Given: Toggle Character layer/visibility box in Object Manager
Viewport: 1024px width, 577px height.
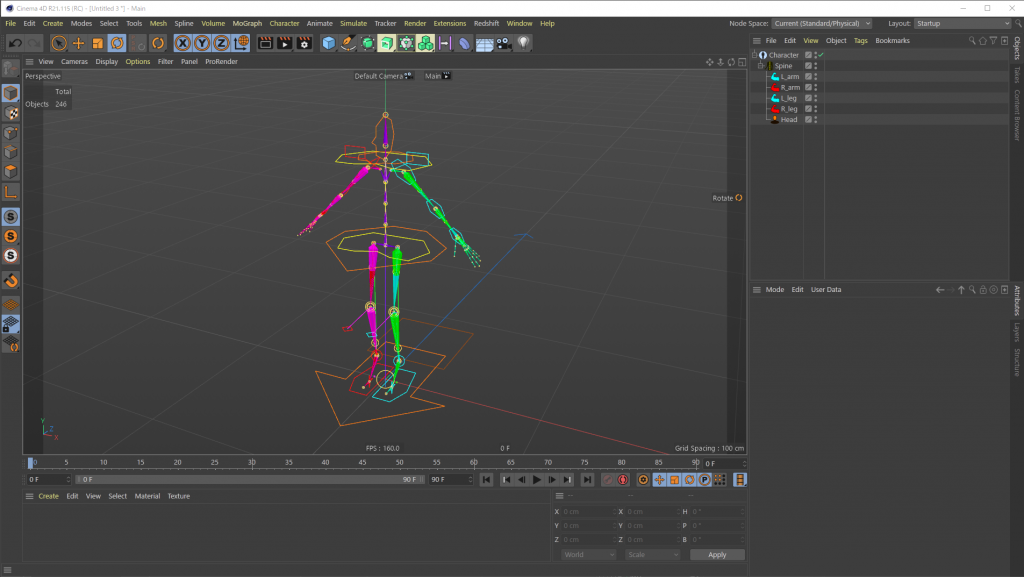Looking at the screenshot, I should pos(808,55).
